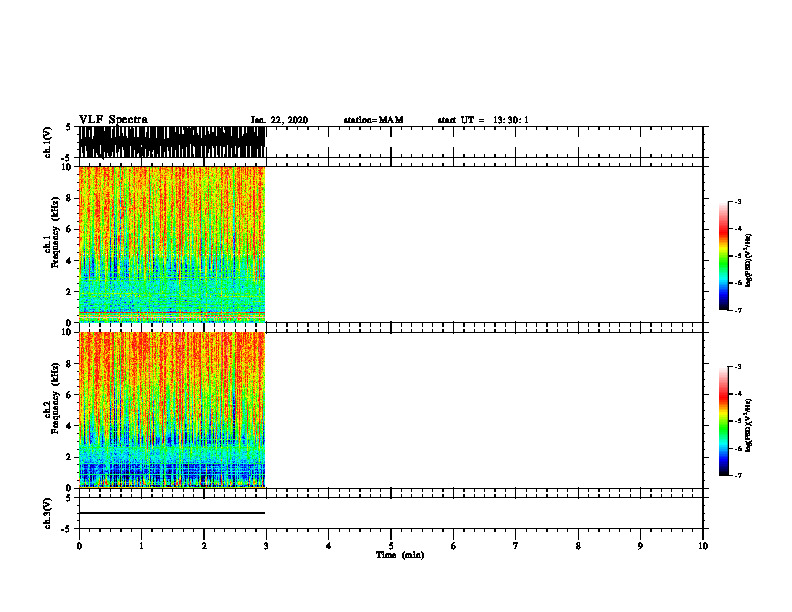Click the -7 tick on ch.2 colorbar
This screenshot has width=792, height=612.
(738, 476)
